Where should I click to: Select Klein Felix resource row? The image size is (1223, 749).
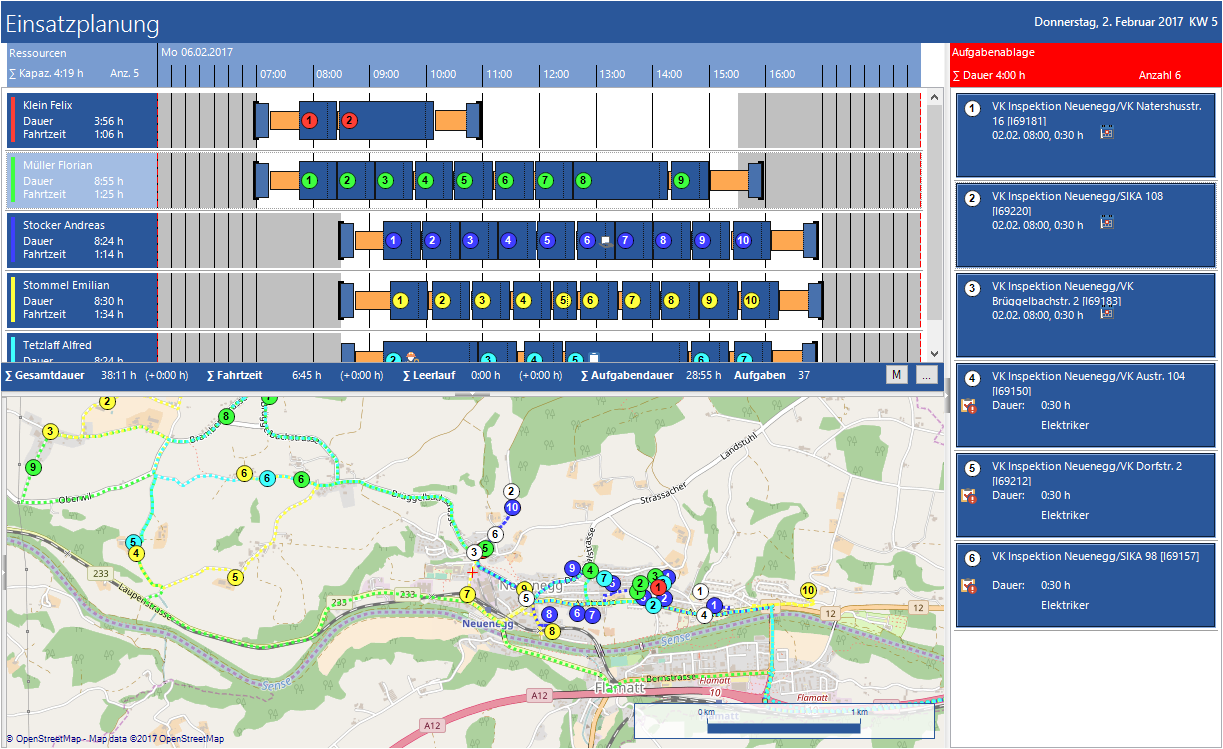click(82, 120)
